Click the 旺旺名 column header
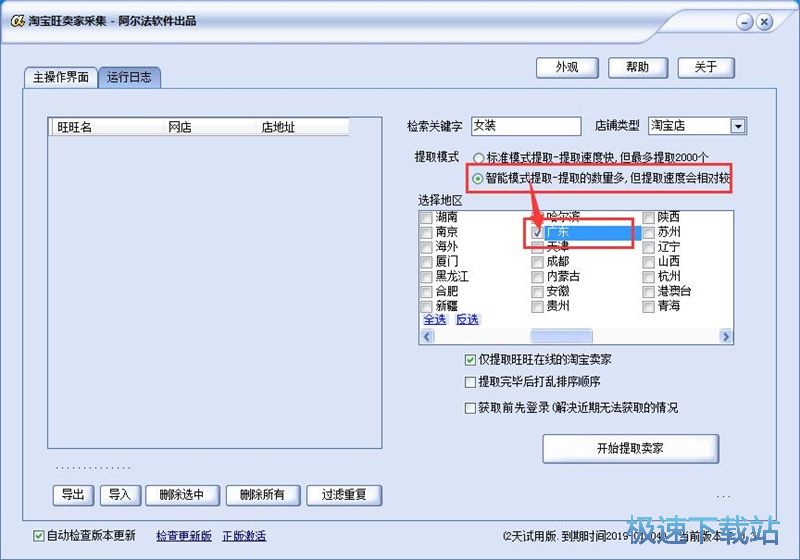Viewport: 800px width, 560px height. 106,127
